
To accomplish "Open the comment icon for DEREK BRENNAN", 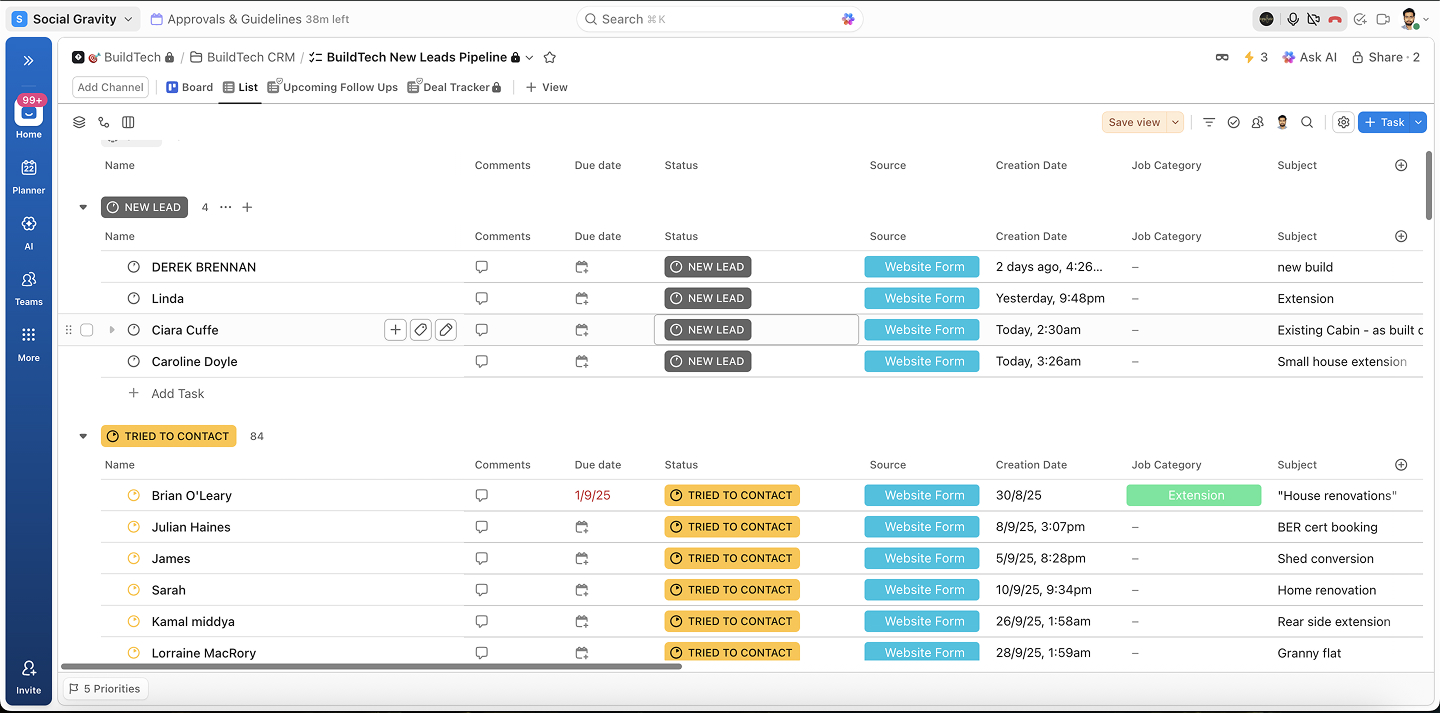I will 481,267.
